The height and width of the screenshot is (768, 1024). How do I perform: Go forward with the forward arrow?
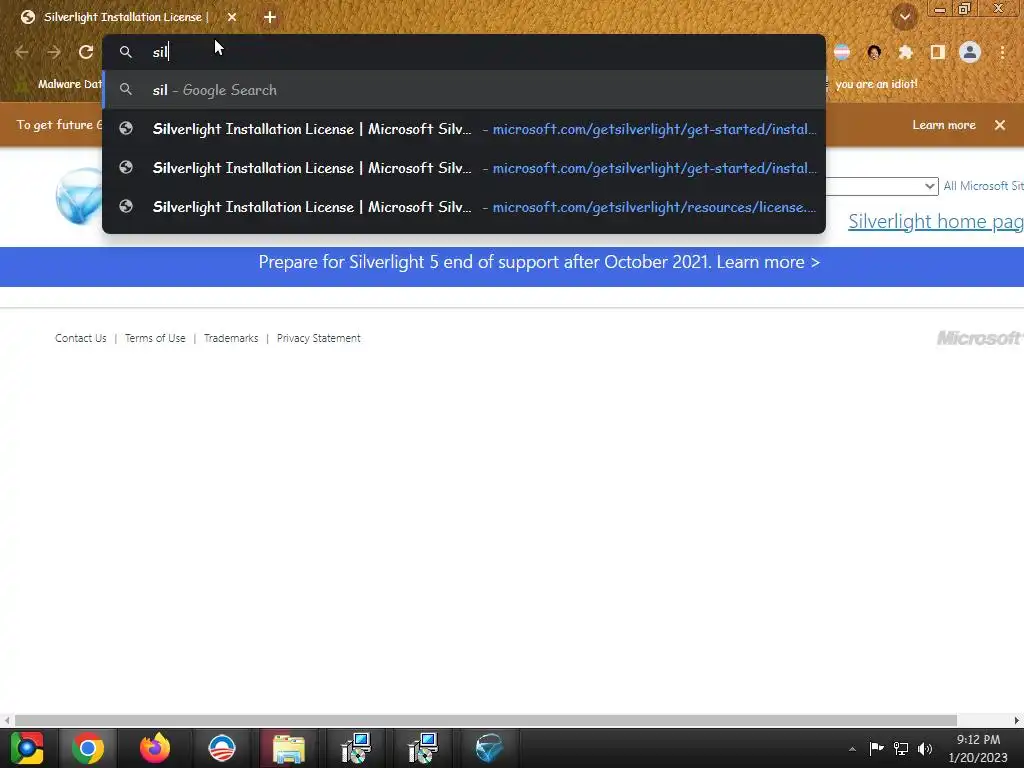coord(54,52)
